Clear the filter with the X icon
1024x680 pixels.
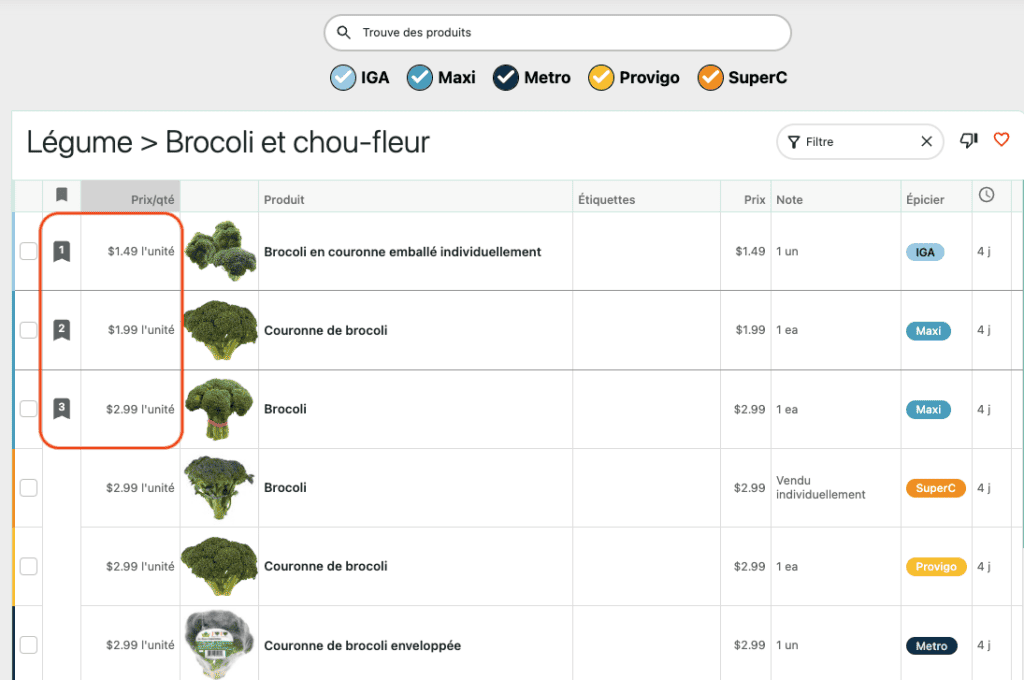(x=926, y=142)
